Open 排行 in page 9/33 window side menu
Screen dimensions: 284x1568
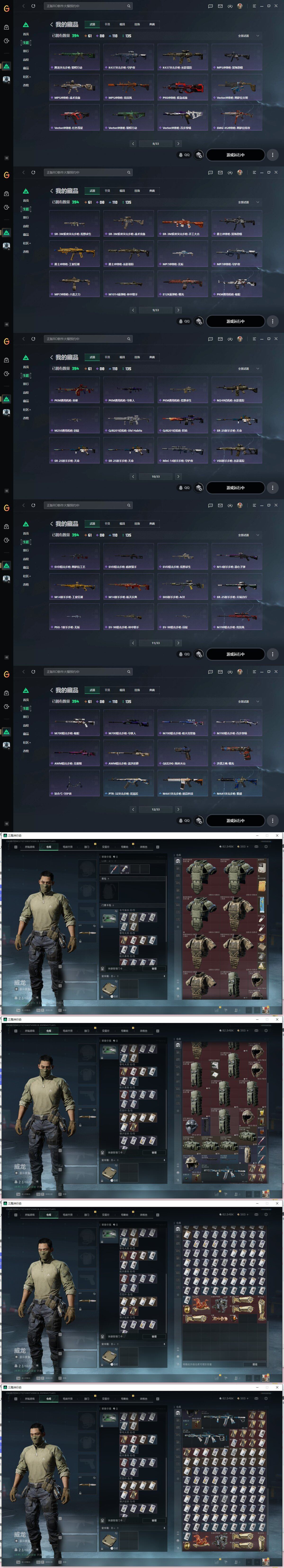tap(26, 217)
